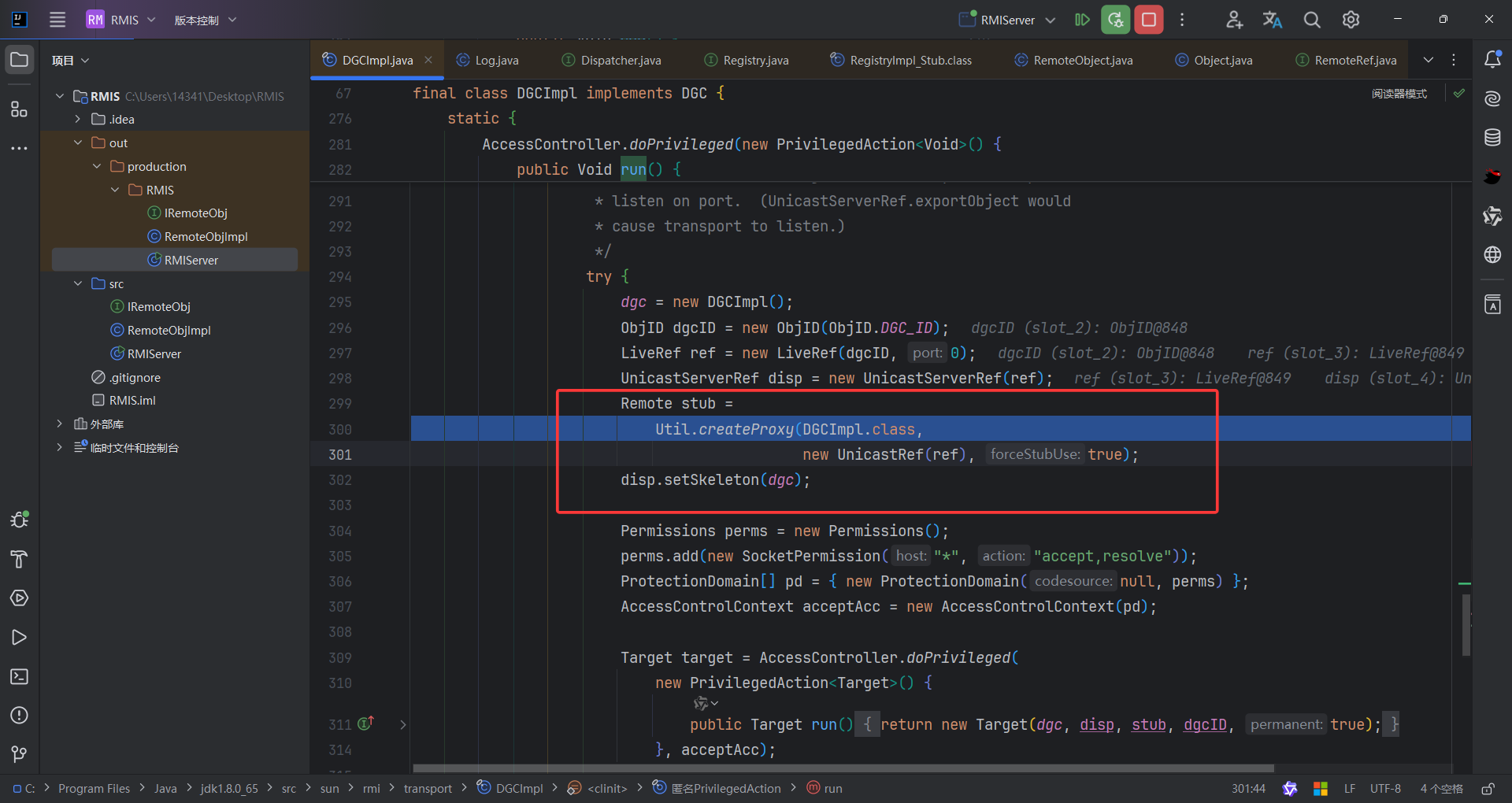
Task: Click the Rerun Debug bug button
Action: 1116,20
